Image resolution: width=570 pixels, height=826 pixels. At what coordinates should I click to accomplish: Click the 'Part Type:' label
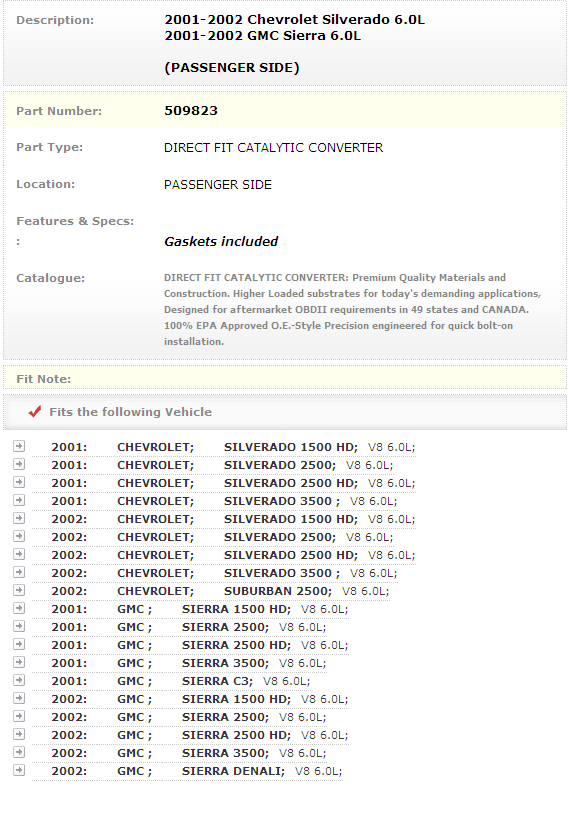50,148
